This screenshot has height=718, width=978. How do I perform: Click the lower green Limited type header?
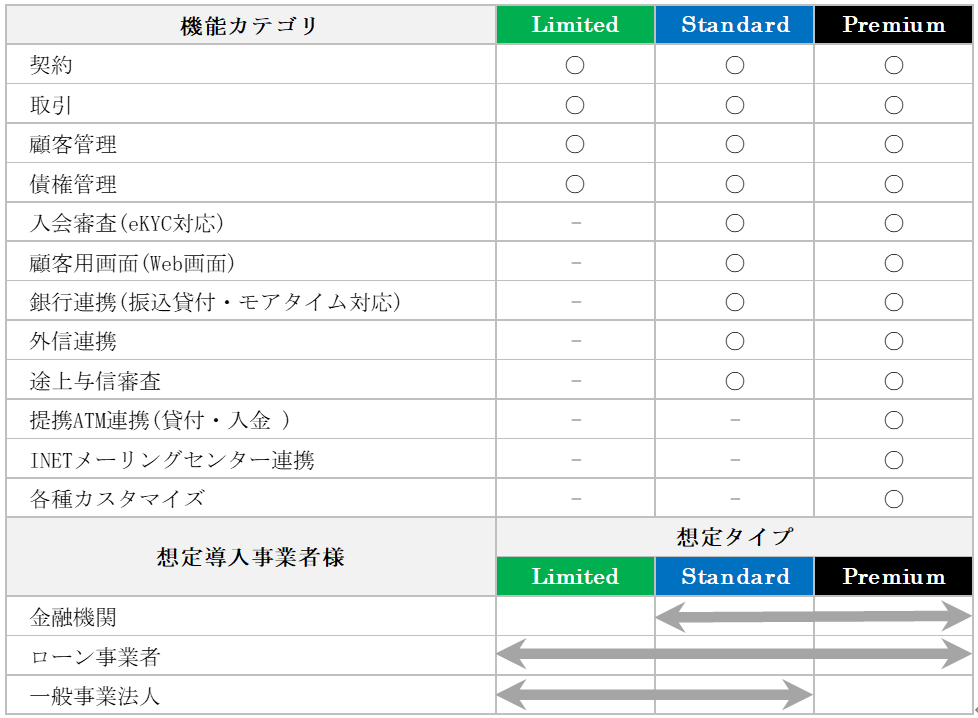575,577
